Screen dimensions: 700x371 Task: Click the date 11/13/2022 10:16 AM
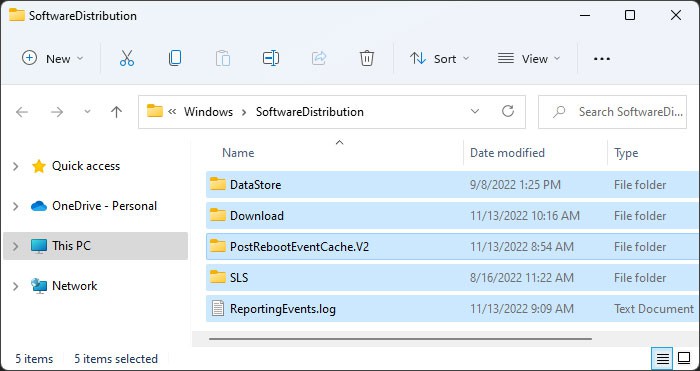pos(525,216)
